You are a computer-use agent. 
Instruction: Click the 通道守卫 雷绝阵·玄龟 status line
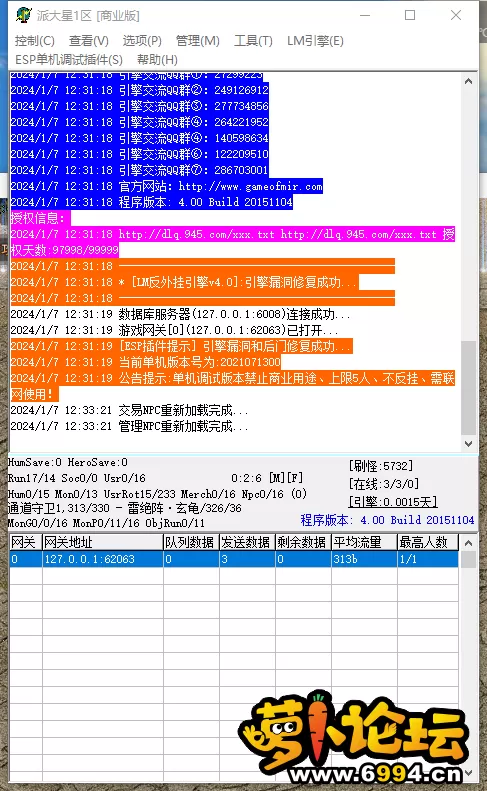[125, 508]
